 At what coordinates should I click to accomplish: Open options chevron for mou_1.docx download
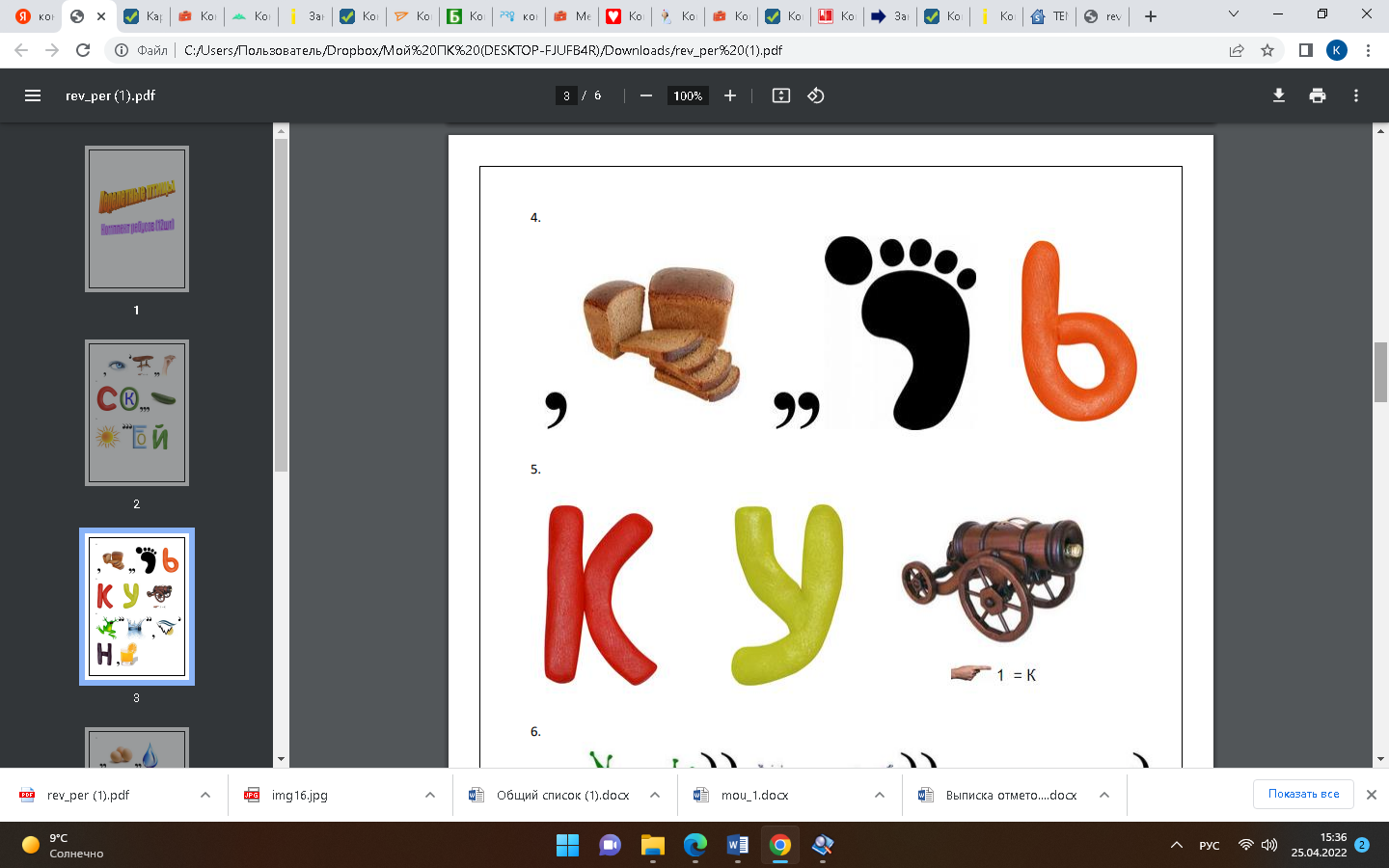click(x=880, y=795)
